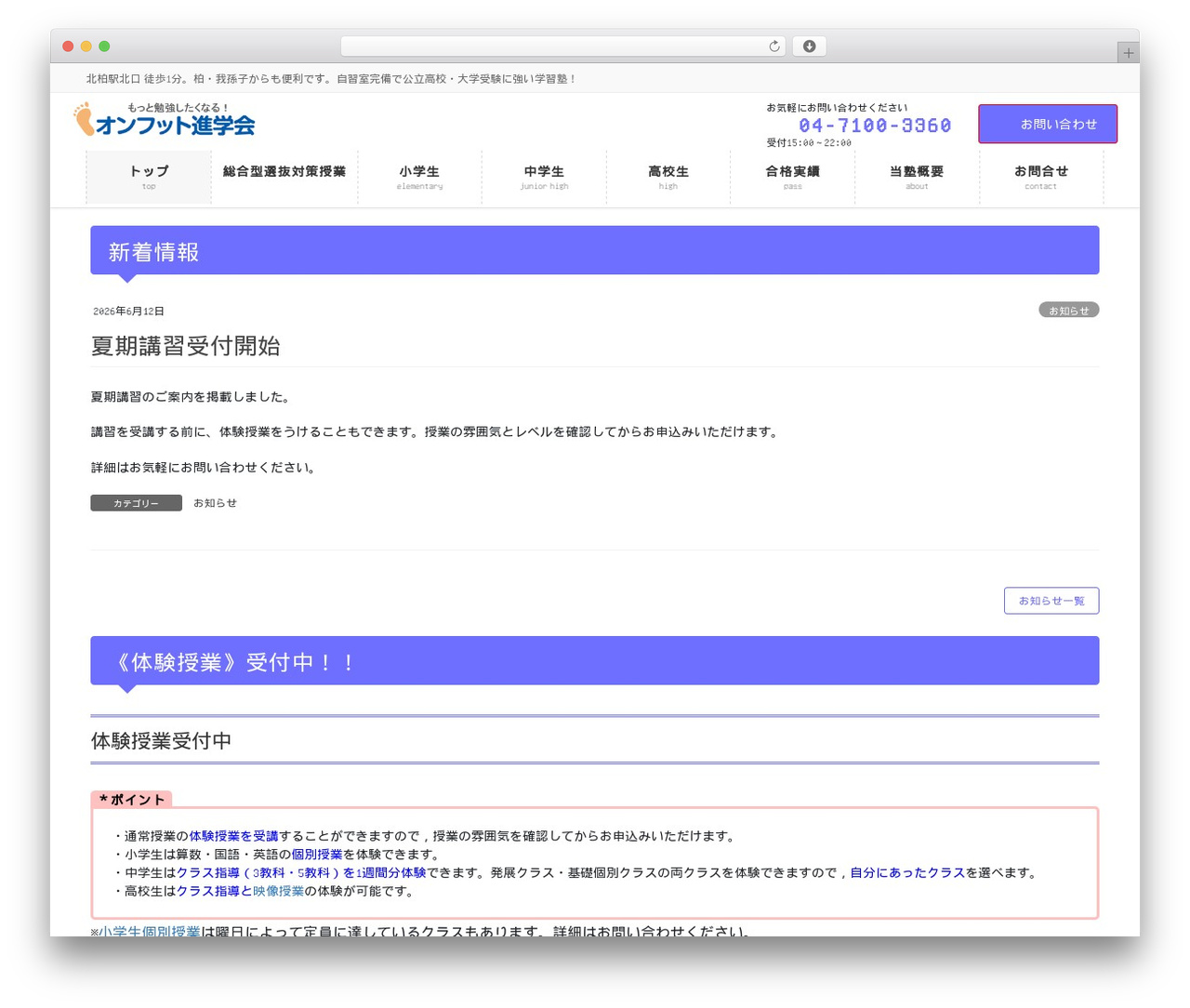
Task: Open the browser downloads icon
Action: tap(809, 46)
